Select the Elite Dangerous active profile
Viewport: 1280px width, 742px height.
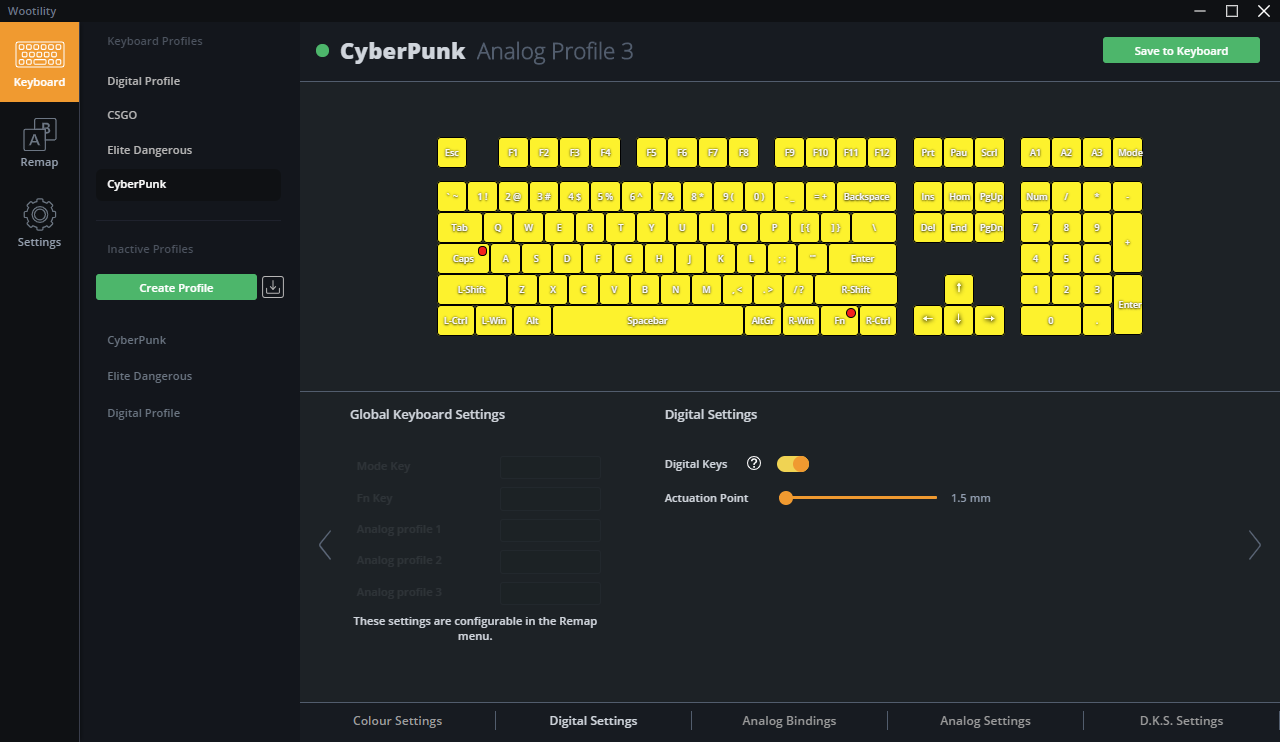(x=150, y=150)
